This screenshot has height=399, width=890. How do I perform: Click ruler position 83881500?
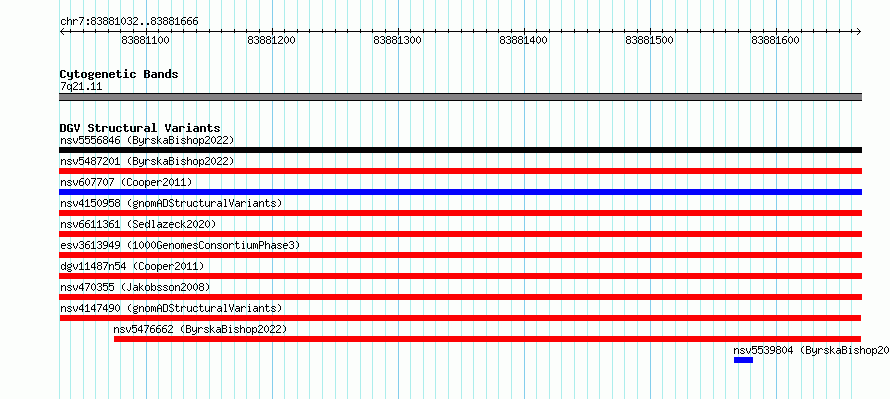pyautogui.click(x=650, y=40)
